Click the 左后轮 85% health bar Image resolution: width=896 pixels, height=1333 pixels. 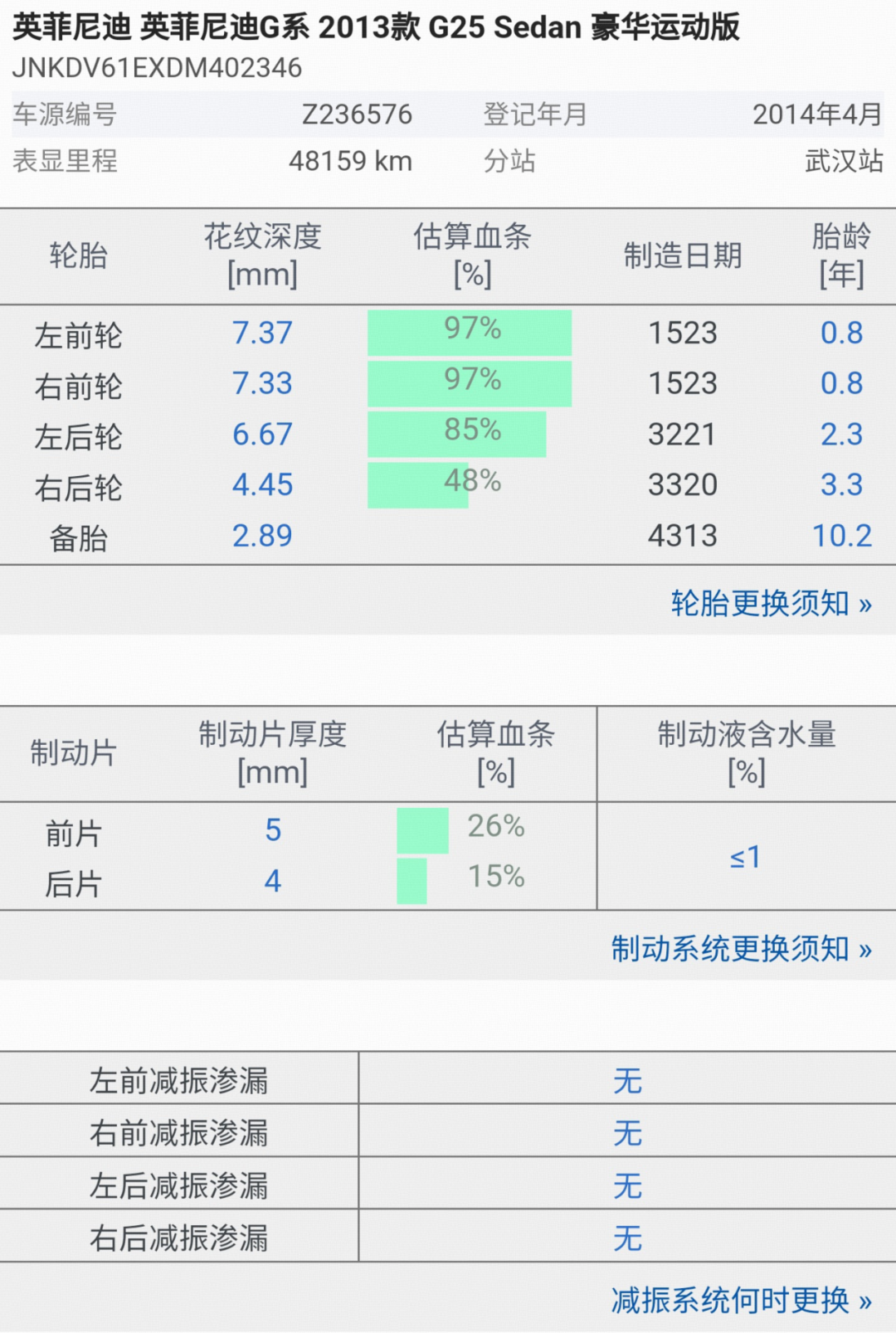(457, 434)
